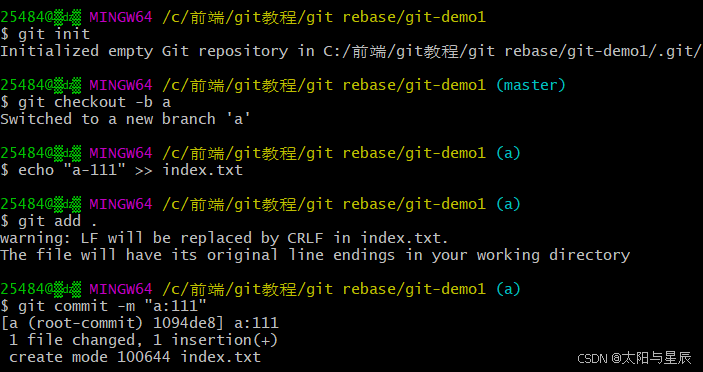Click "working directory" at the warning's end
This screenshot has width=703, height=372.
(553, 255)
